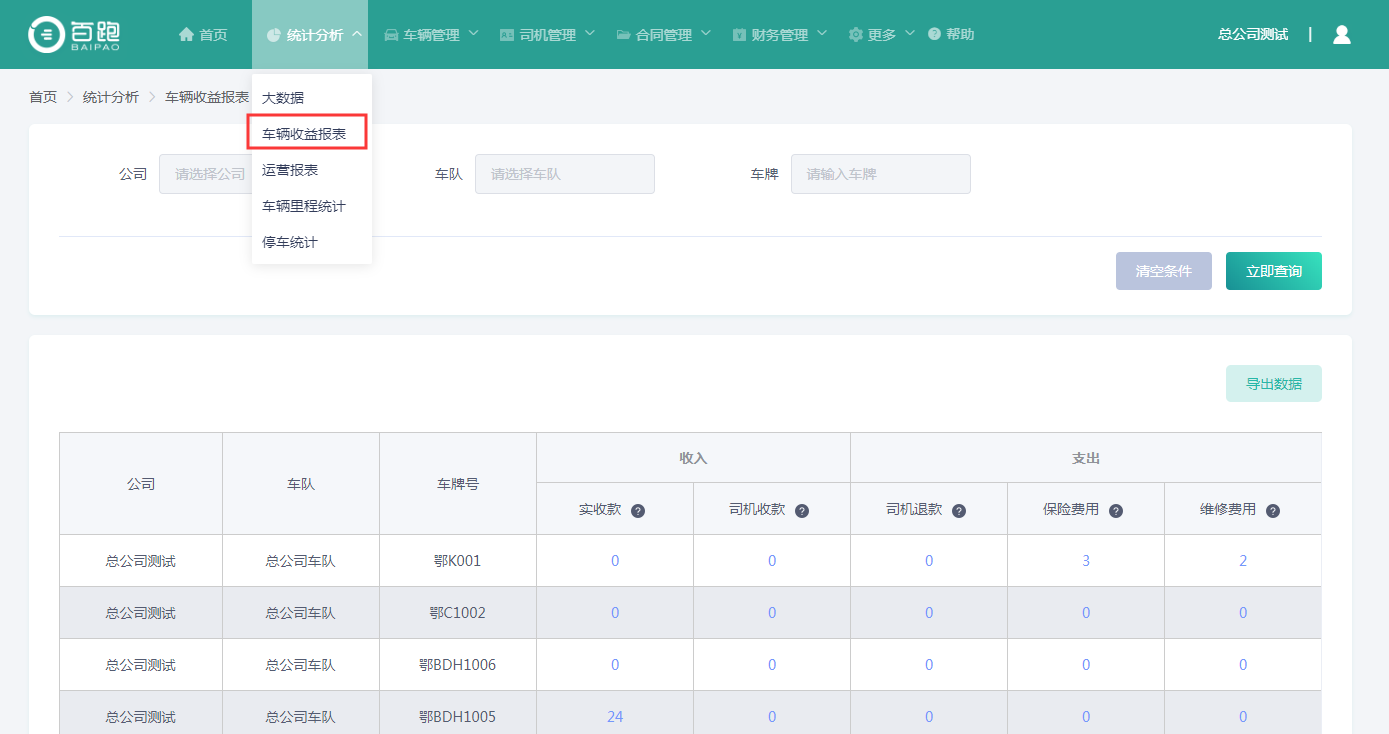Select 停车统计 menu item

click(x=290, y=242)
